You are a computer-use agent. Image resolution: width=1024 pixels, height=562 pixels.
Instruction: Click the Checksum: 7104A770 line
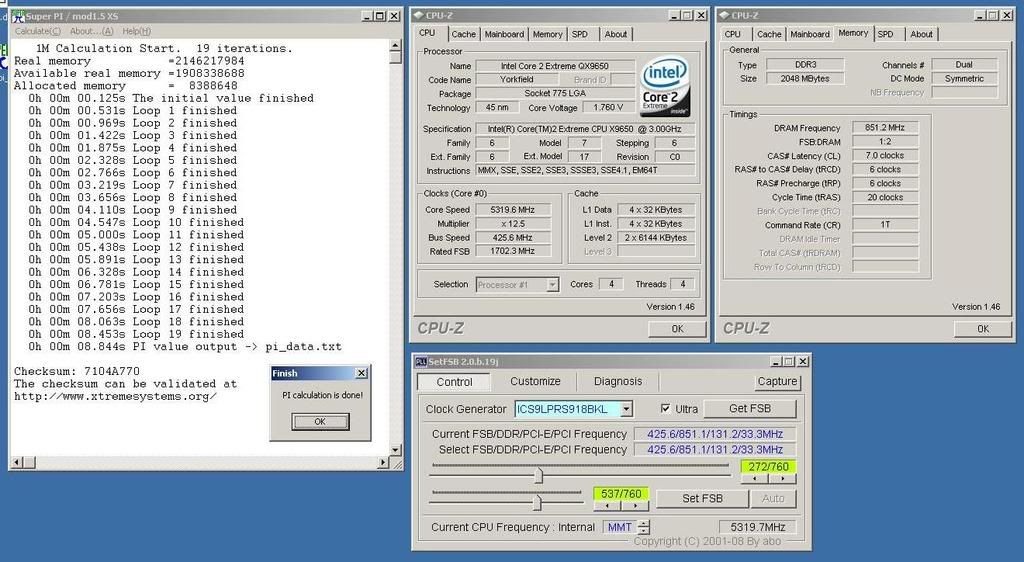(x=77, y=371)
